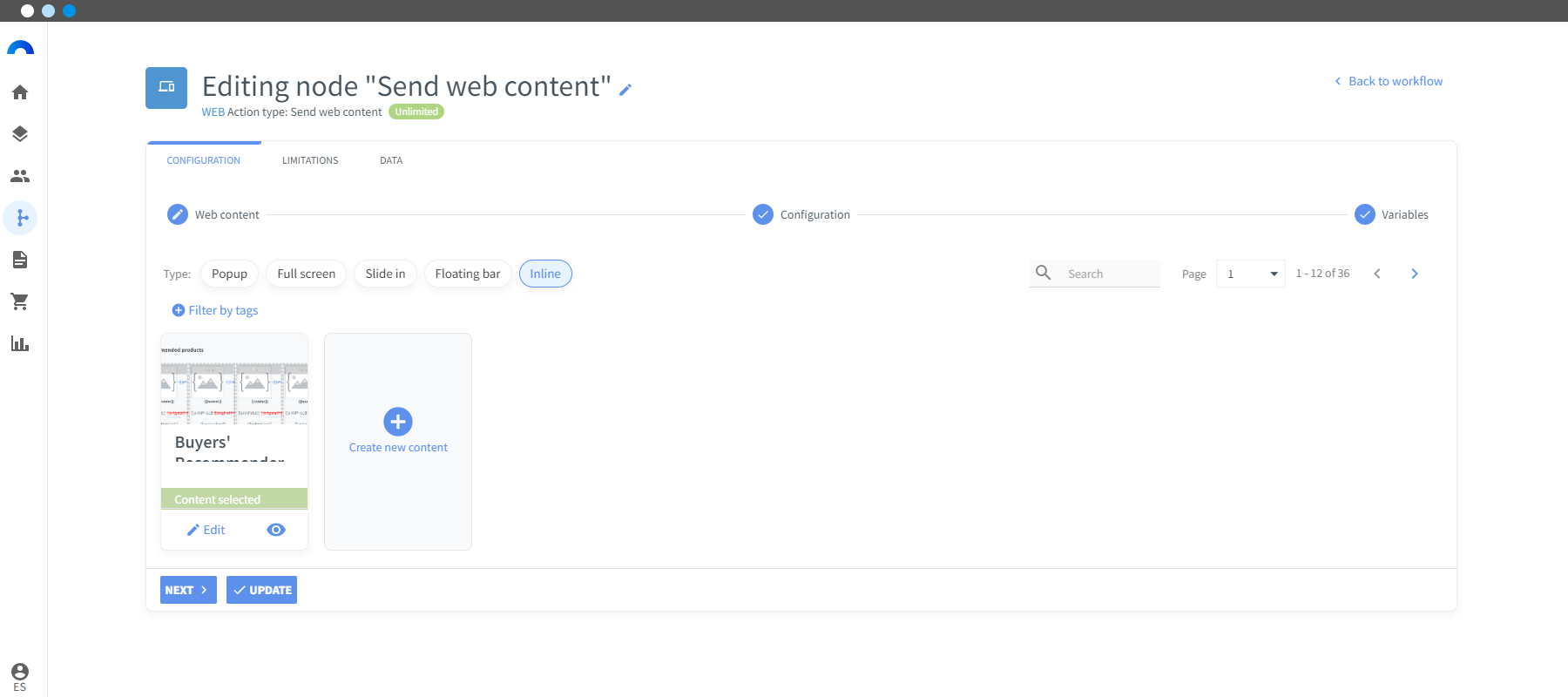Click the '1 - 12 of 36' pagination text
The height and width of the screenshot is (697, 1568).
point(1322,274)
